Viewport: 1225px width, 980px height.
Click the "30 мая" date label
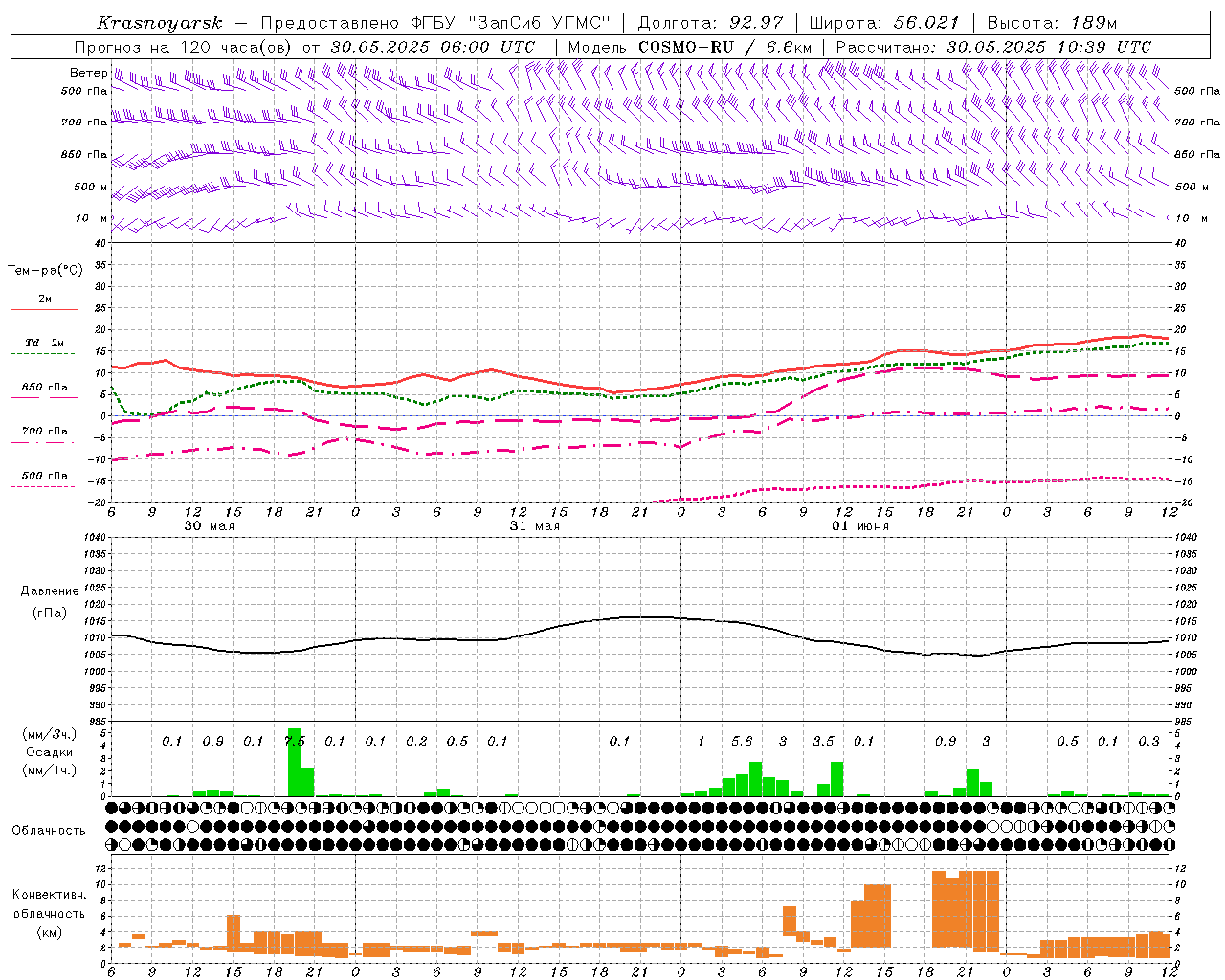[x=209, y=525]
